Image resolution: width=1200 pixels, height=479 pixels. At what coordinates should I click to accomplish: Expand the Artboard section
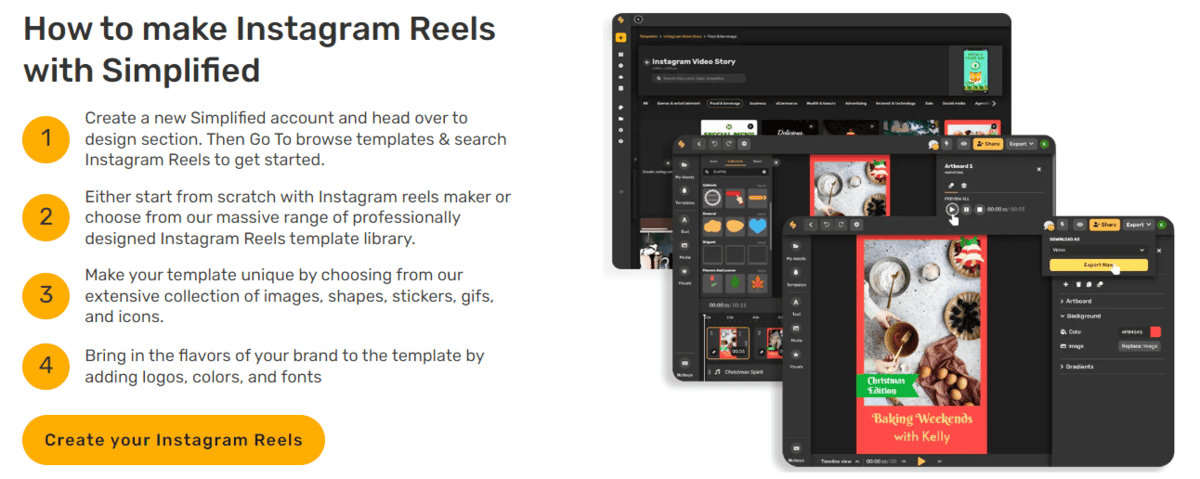coord(1078,301)
